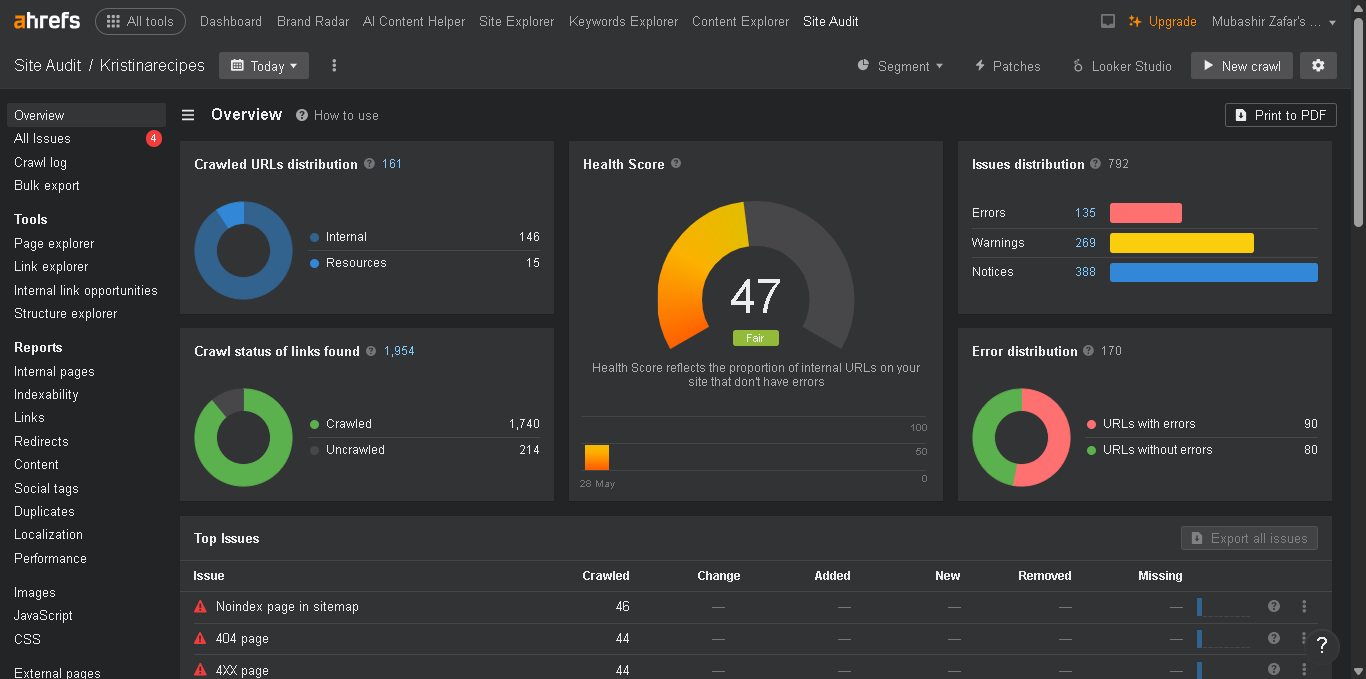Click Print to PDF
The height and width of the screenshot is (679, 1366).
point(1281,115)
